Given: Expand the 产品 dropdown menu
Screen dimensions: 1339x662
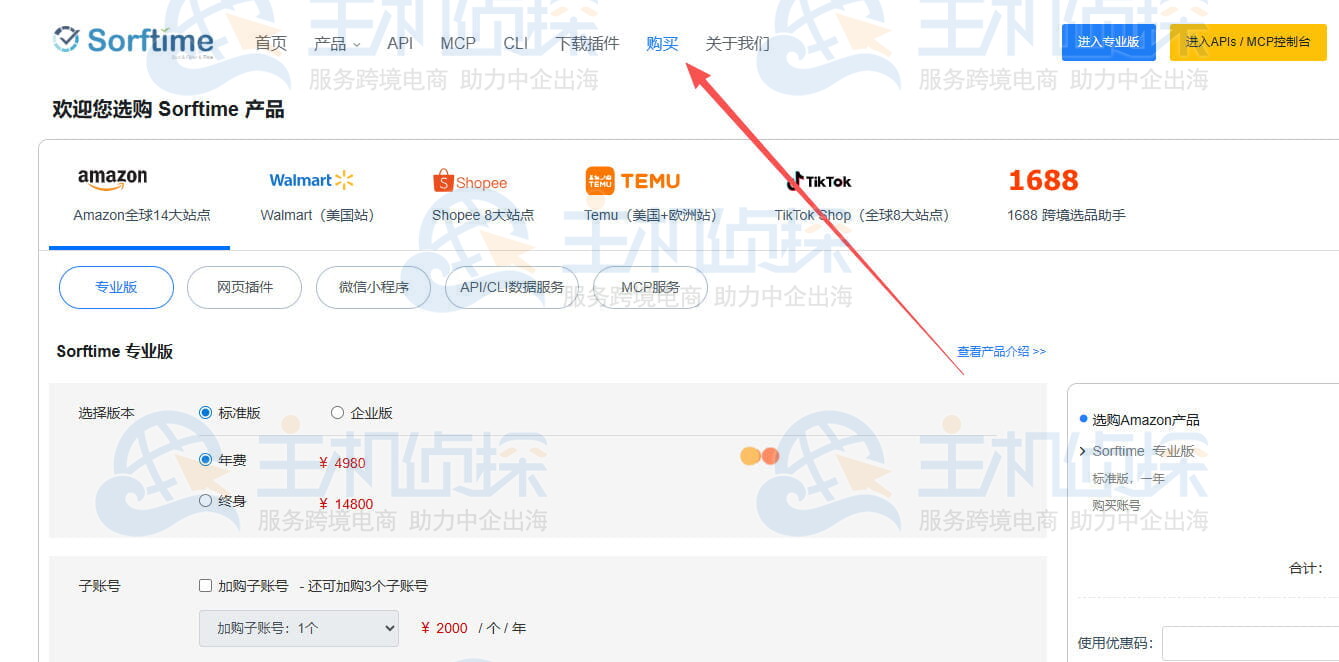Looking at the screenshot, I should pos(337,43).
